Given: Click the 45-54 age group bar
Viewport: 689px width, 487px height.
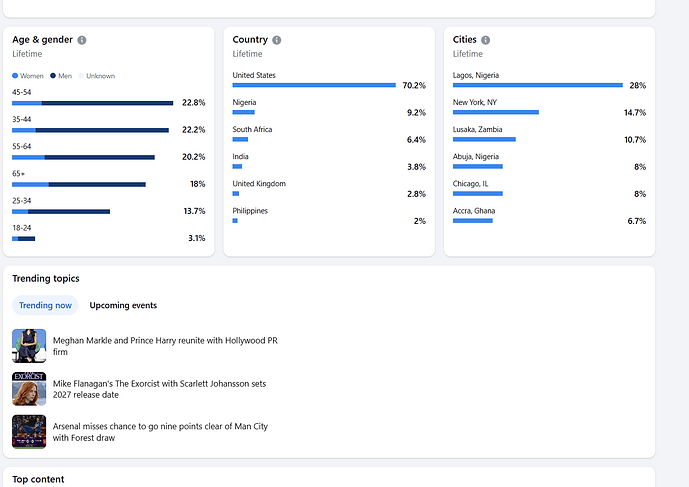Looking at the screenshot, I should click(93, 102).
